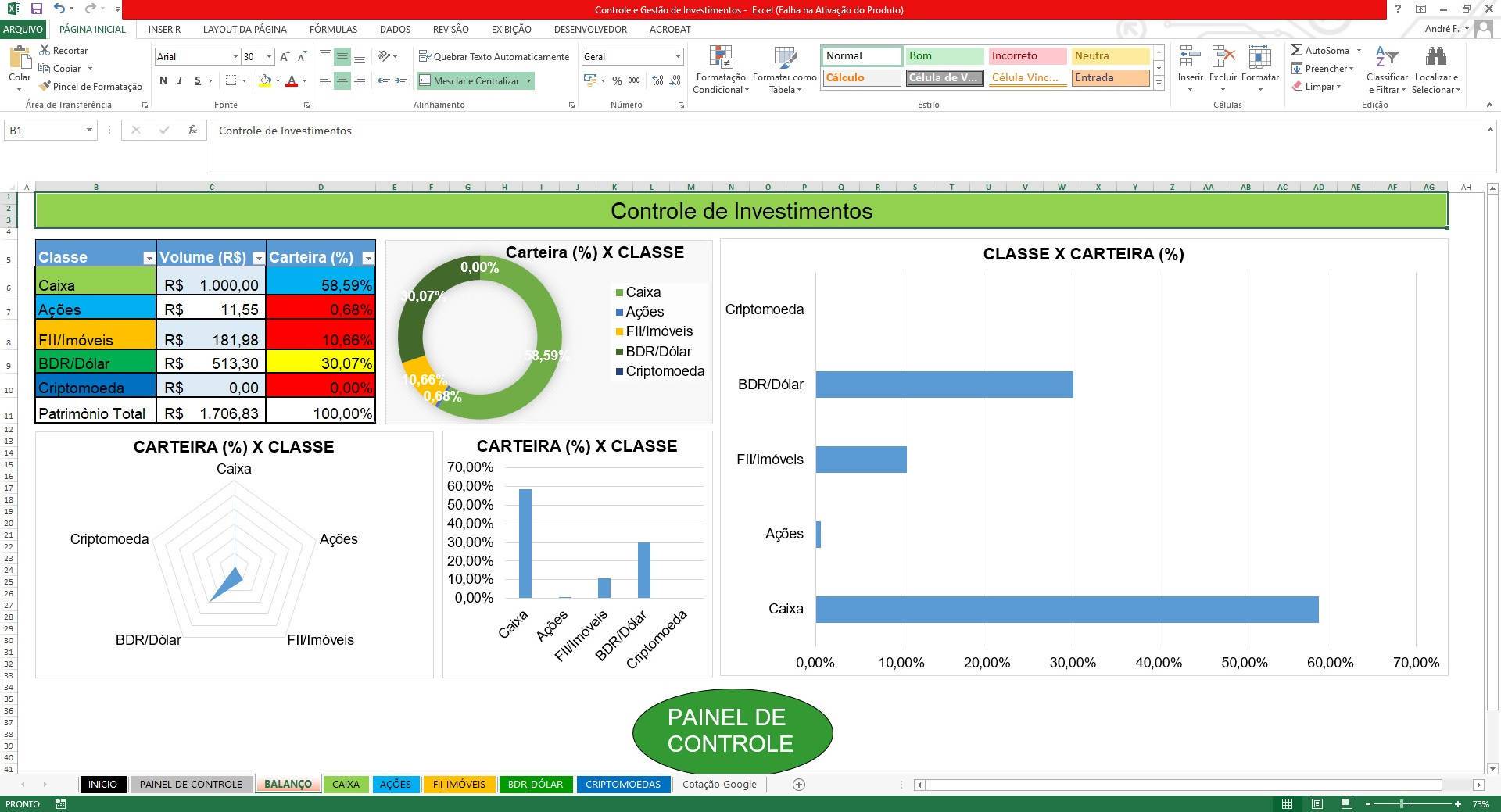
Task: Click the Format Painter brush icon
Action: click(x=45, y=86)
